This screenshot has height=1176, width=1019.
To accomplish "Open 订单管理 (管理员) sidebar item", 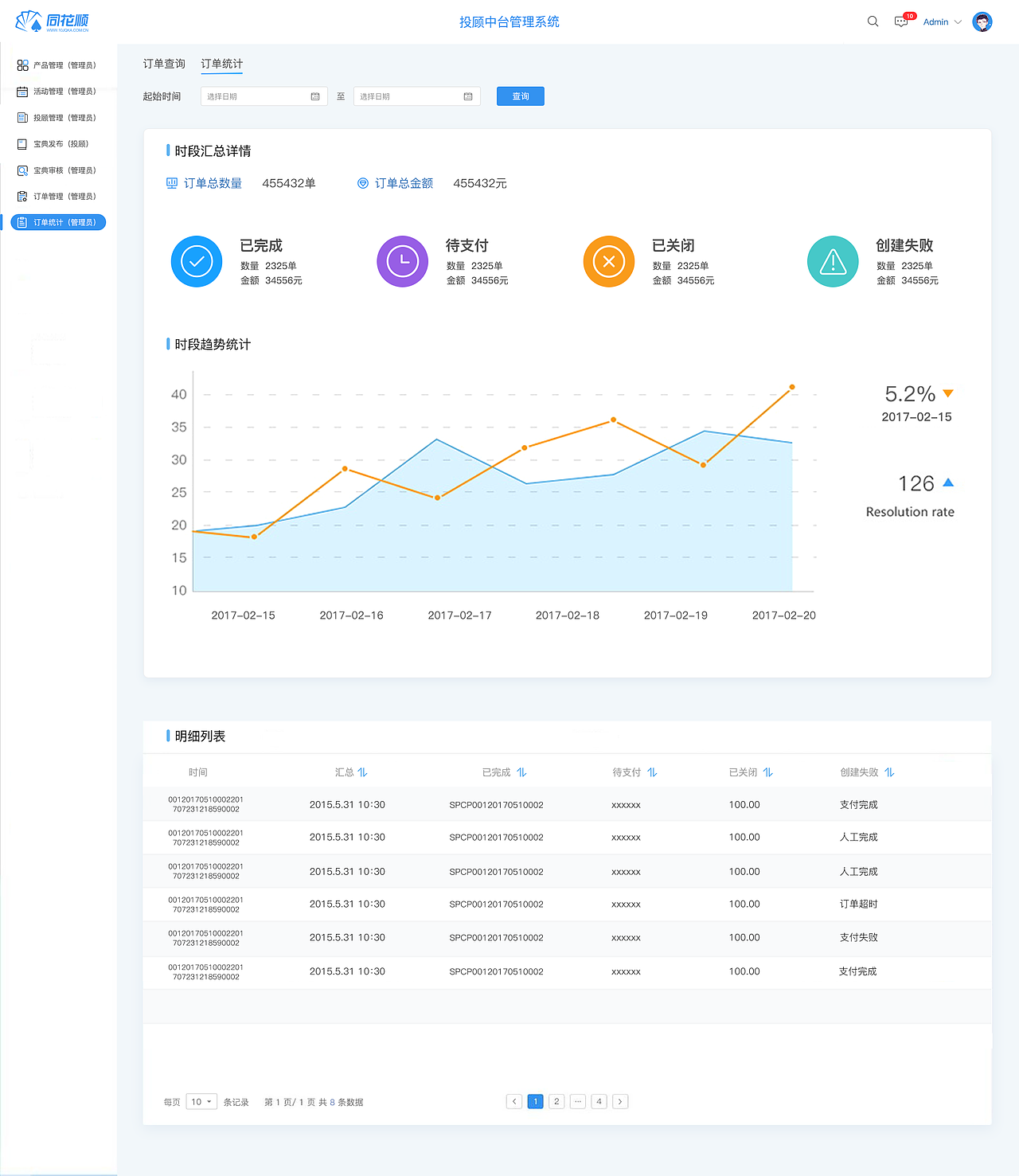I will 57,197.
